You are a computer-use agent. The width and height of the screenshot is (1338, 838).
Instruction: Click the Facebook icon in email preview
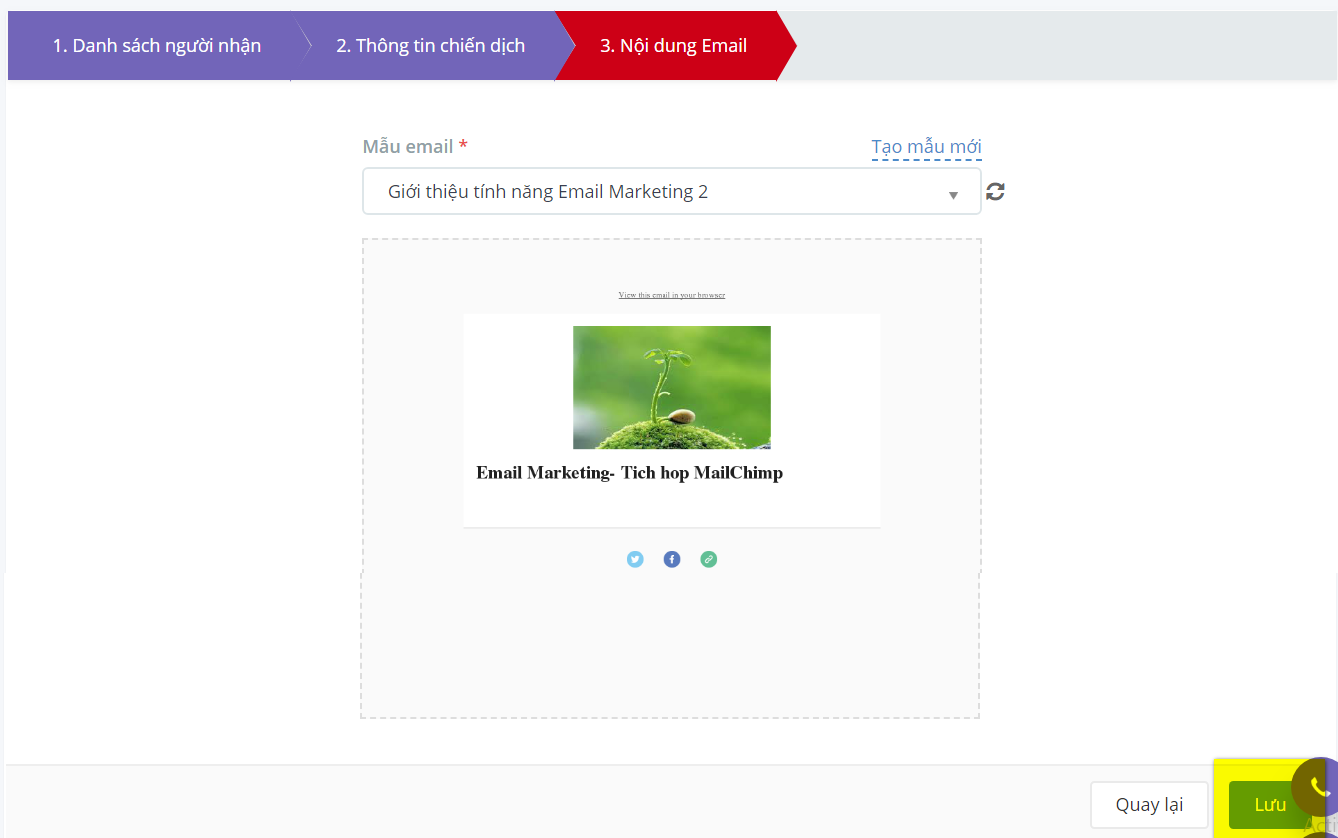[x=672, y=559]
